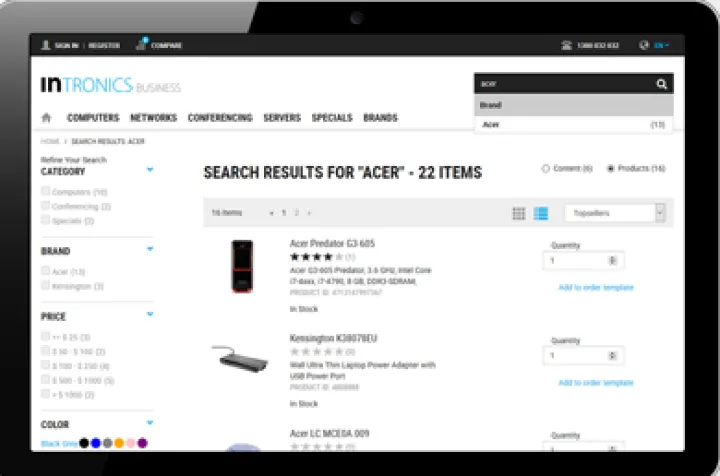This screenshot has height=476, width=720.
Task: Open the Topsellers sort dropdown
Action: 614,213
